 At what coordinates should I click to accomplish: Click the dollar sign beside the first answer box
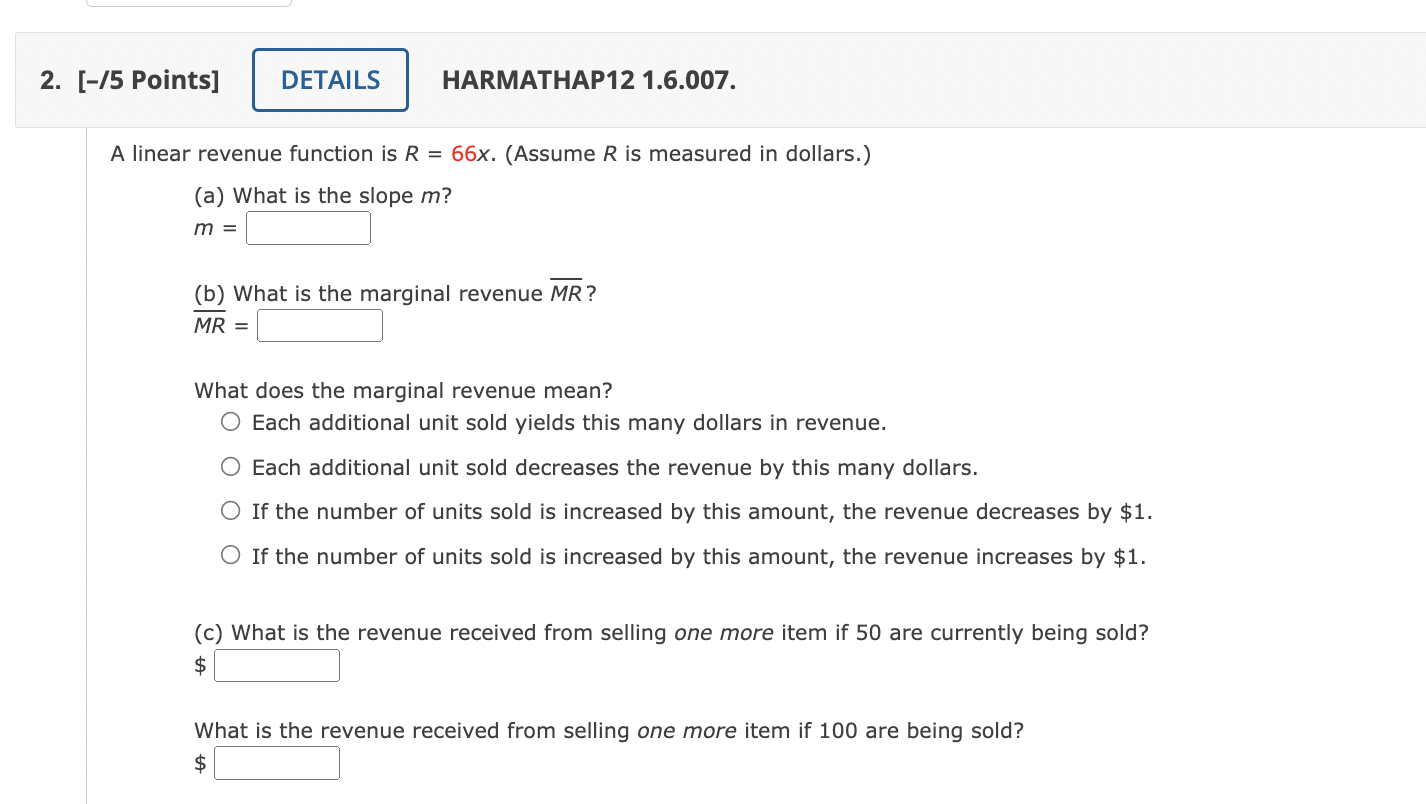200,665
